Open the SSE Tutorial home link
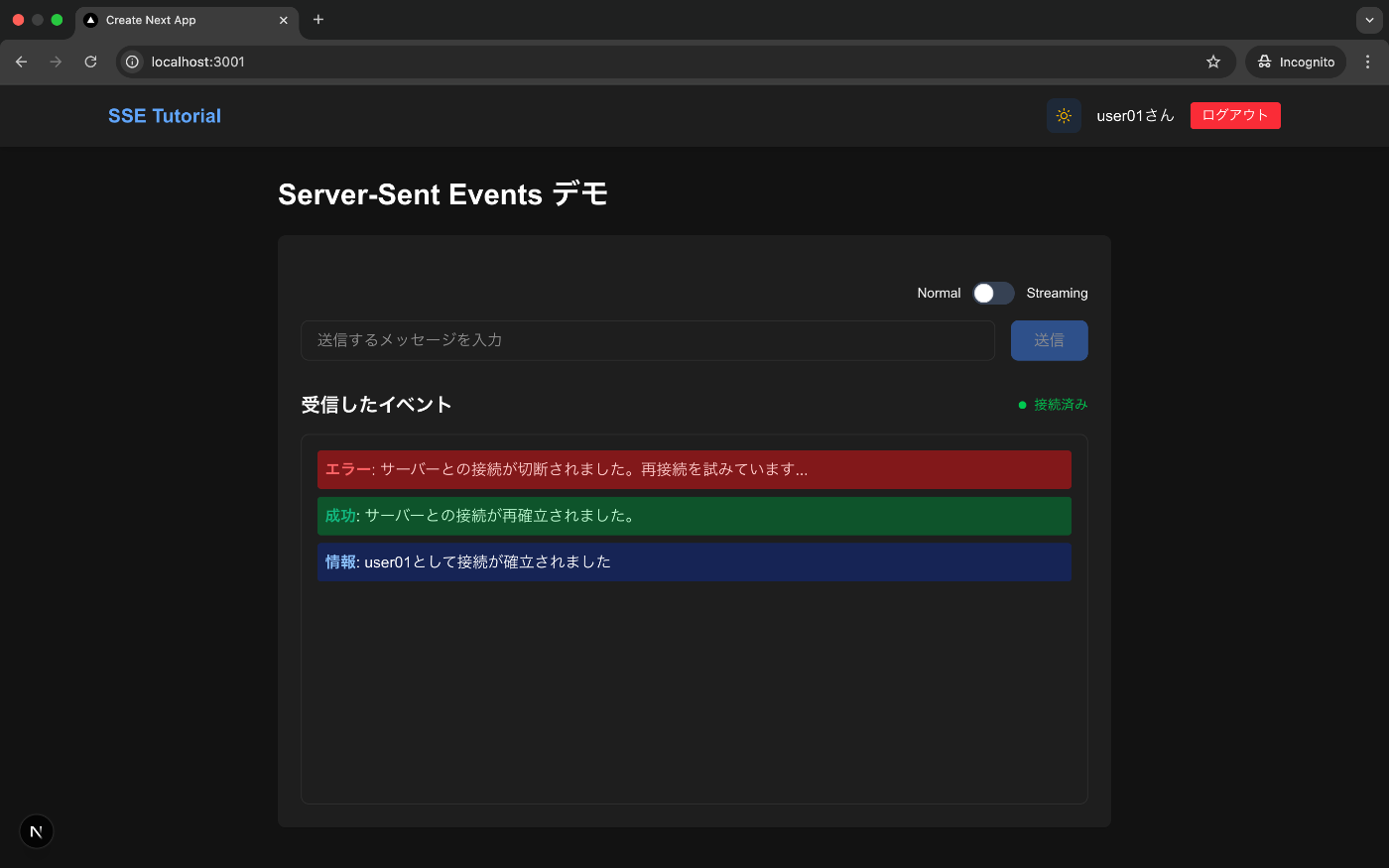The height and width of the screenshot is (868, 1389). [165, 116]
